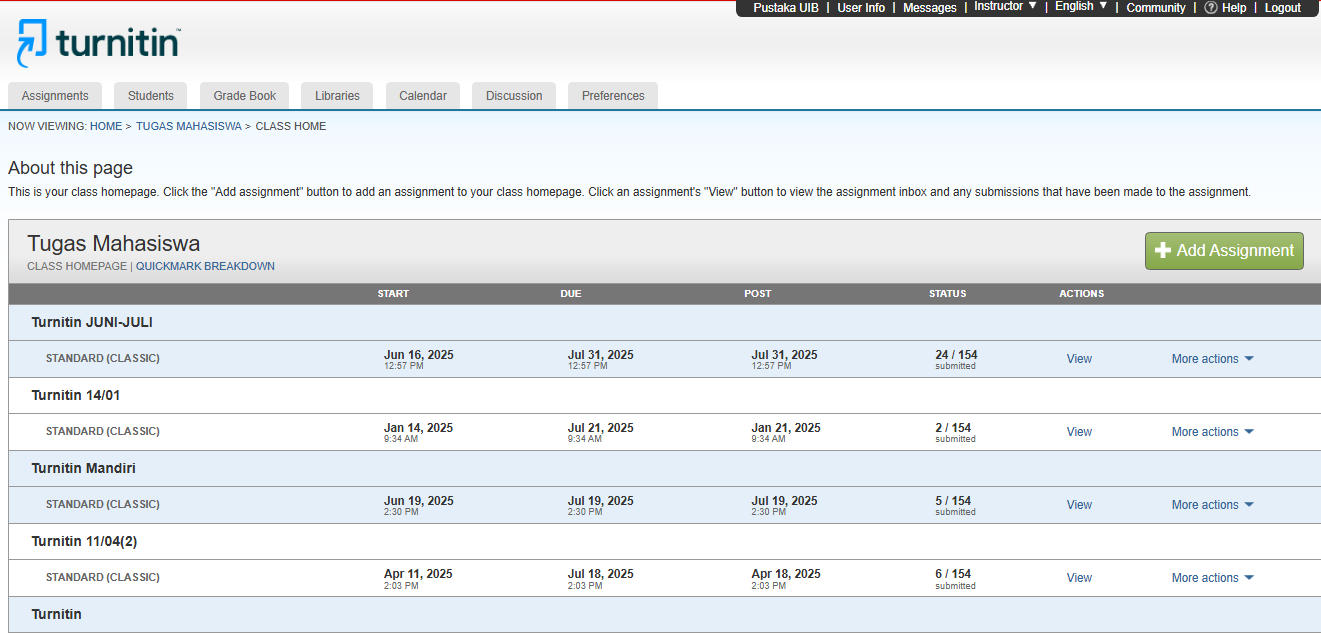Viewport: 1321px width, 633px height.
Task: Open the Assignments tab
Action: (55, 96)
